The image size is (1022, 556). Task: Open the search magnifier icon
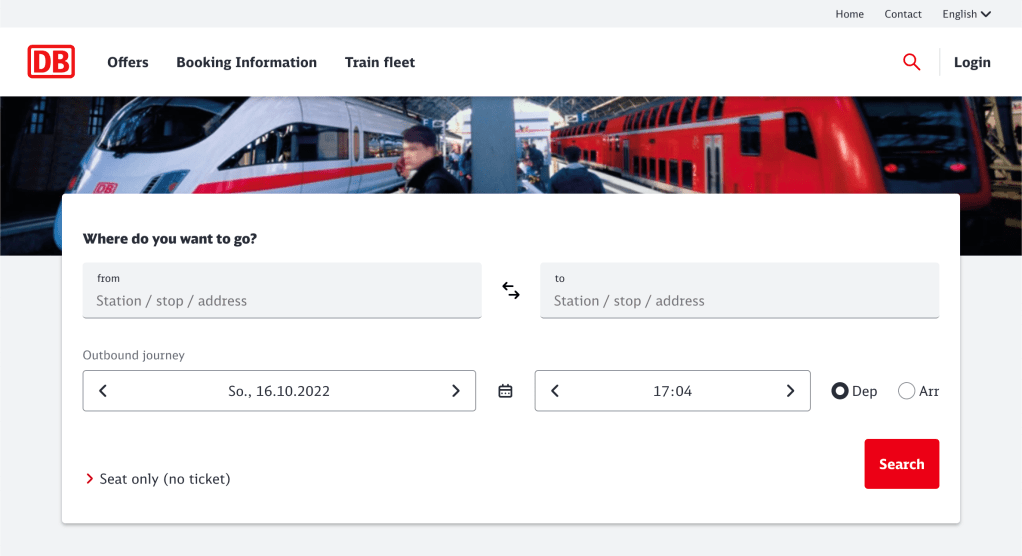pos(911,62)
